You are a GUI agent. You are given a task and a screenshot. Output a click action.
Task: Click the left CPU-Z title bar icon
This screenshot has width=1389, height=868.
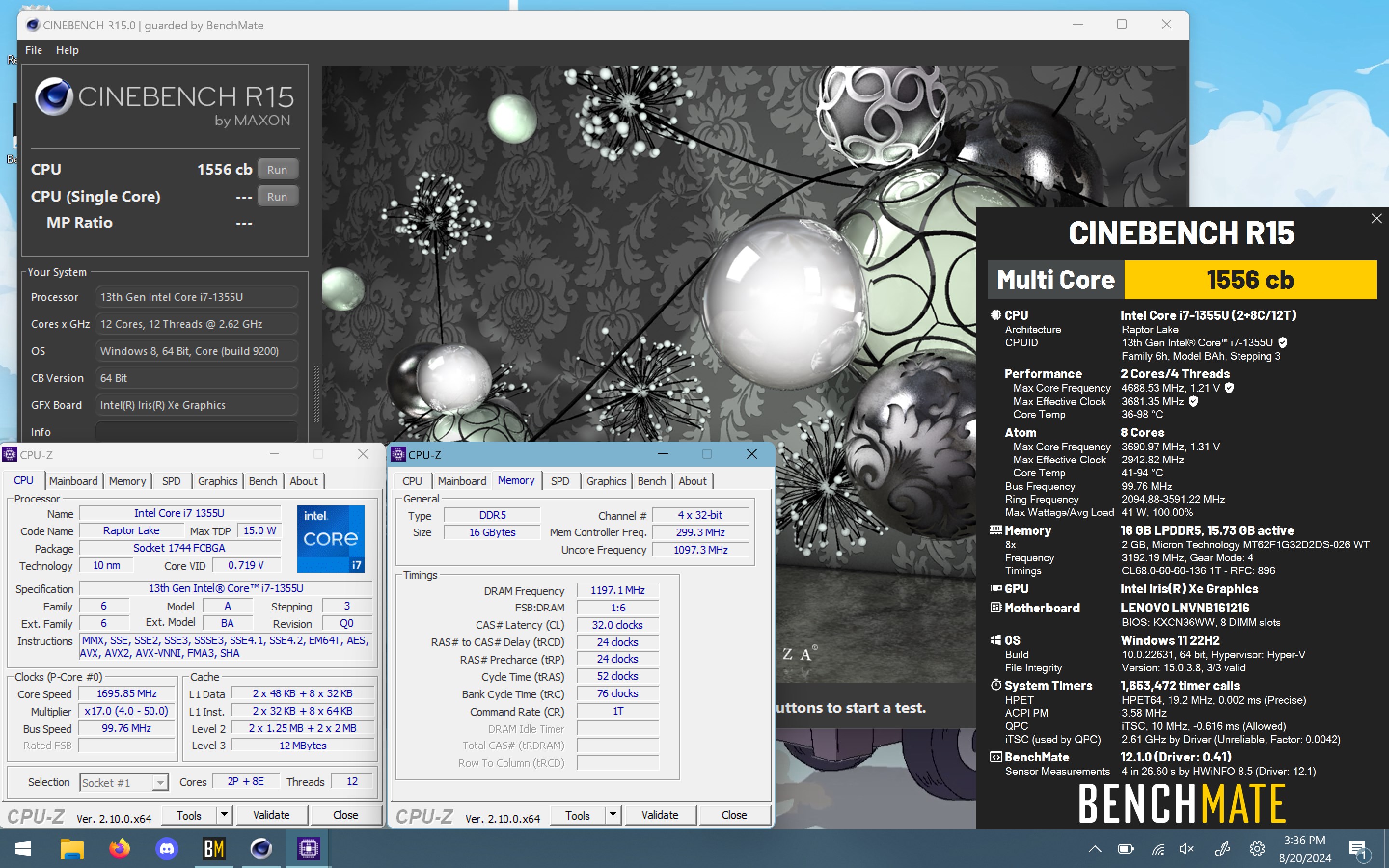tap(10, 455)
